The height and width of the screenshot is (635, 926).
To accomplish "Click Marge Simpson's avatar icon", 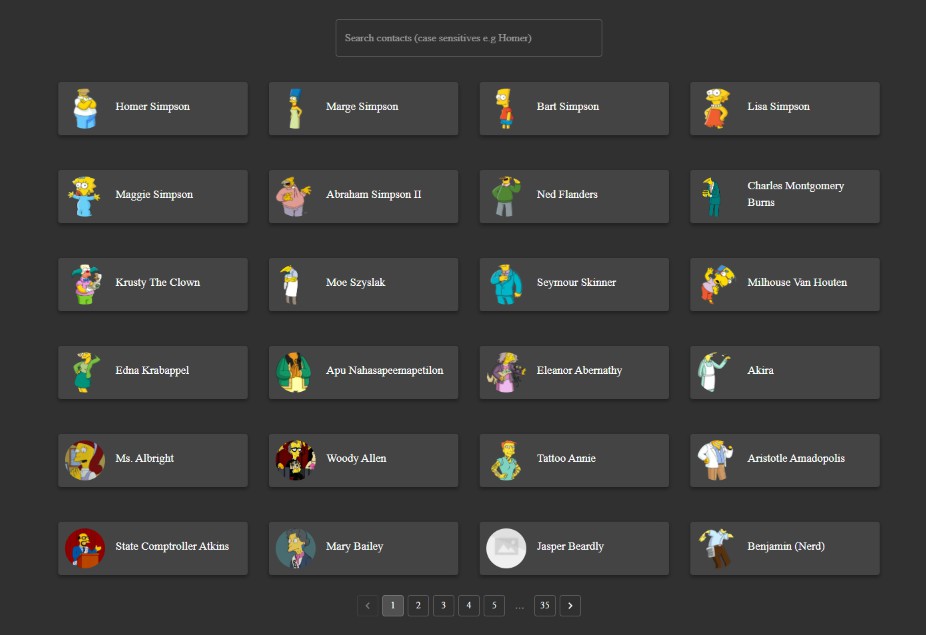I will (x=295, y=108).
